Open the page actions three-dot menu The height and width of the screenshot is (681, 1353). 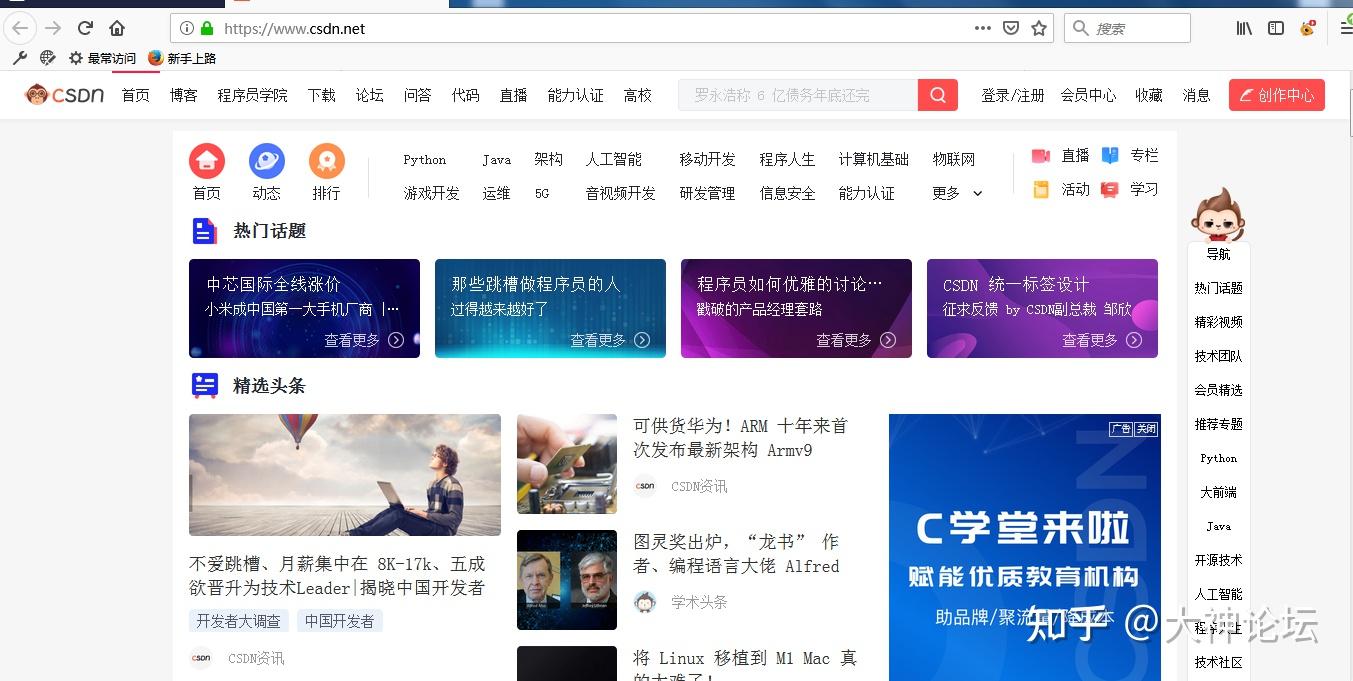983,28
